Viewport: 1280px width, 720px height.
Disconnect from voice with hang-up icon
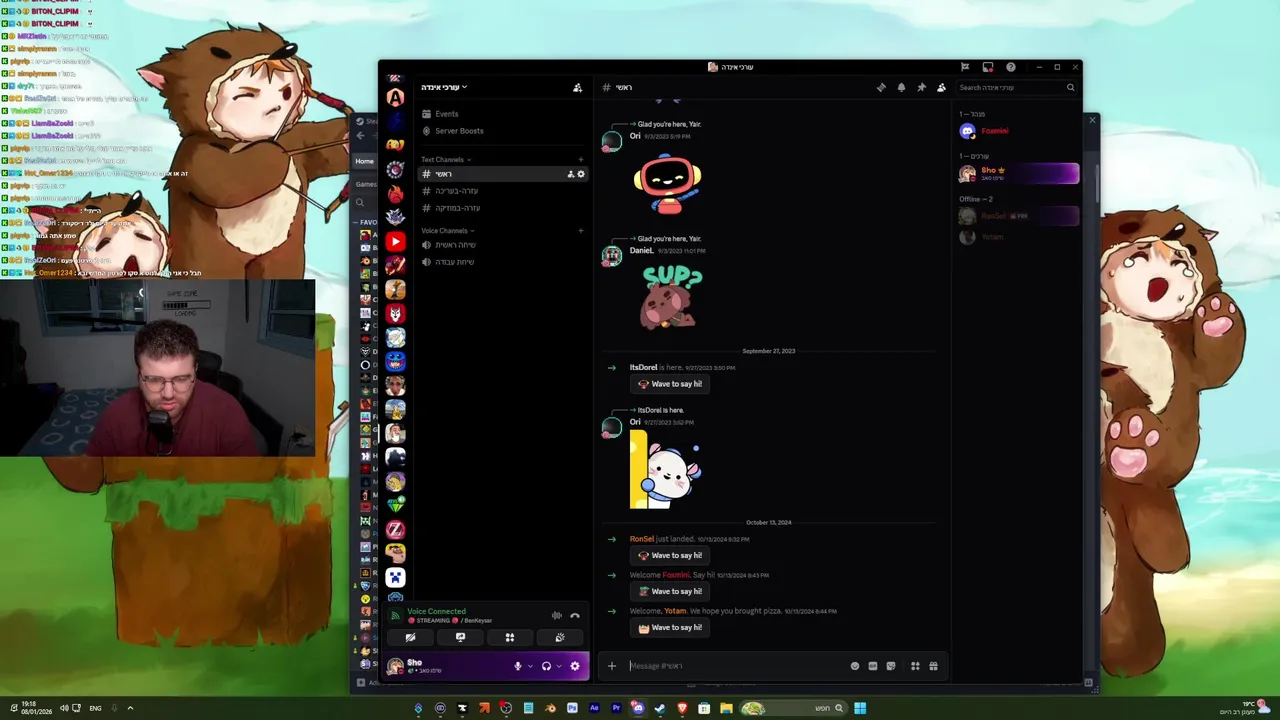click(575, 615)
